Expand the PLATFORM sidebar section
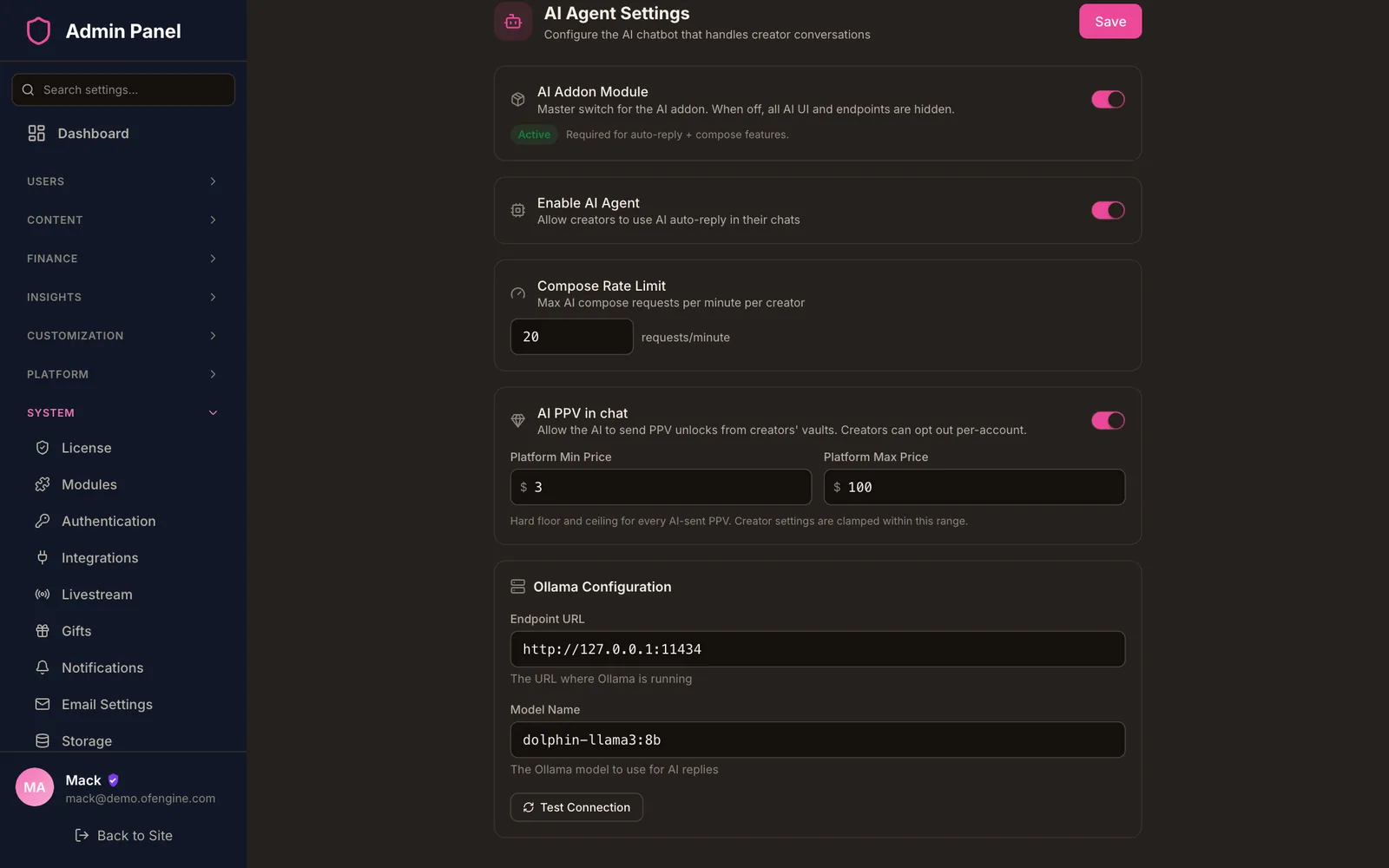Viewport: 1389px width, 868px height. (123, 374)
